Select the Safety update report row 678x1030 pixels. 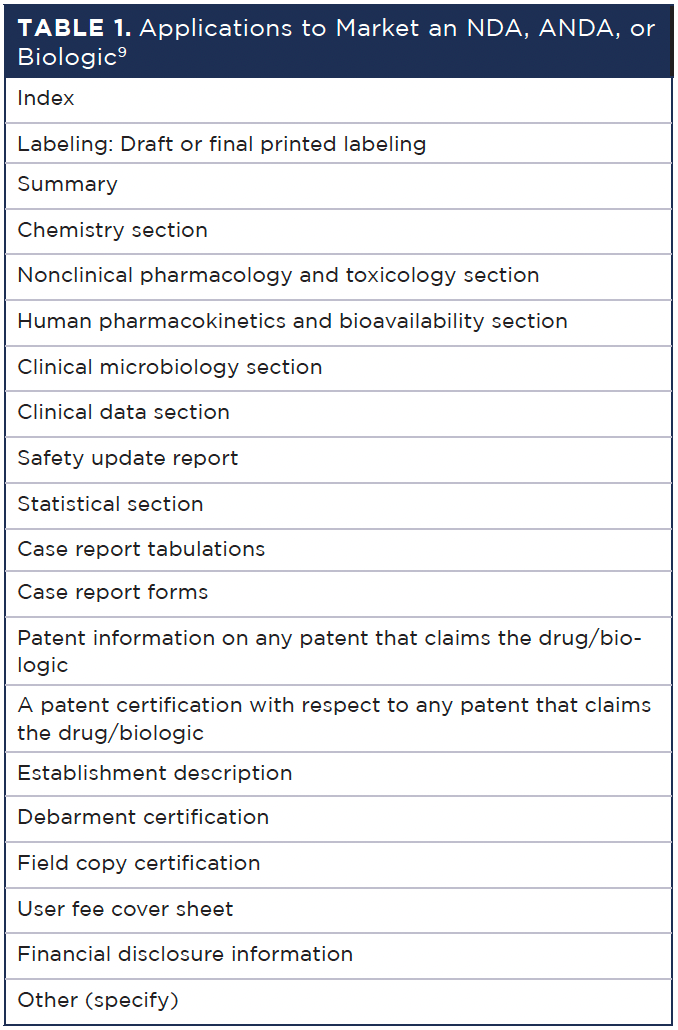pyautogui.click(x=338, y=460)
